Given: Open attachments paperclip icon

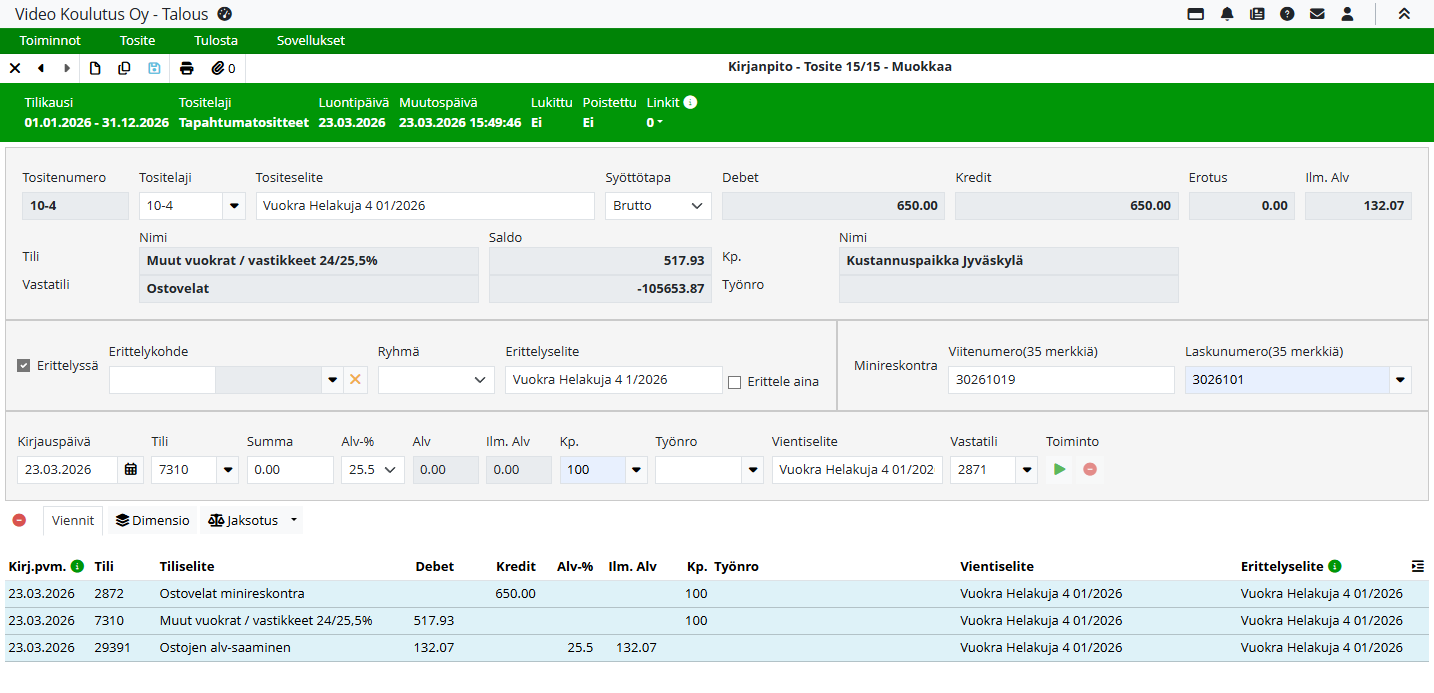Looking at the screenshot, I should pyautogui.click(x=218, y=69).
